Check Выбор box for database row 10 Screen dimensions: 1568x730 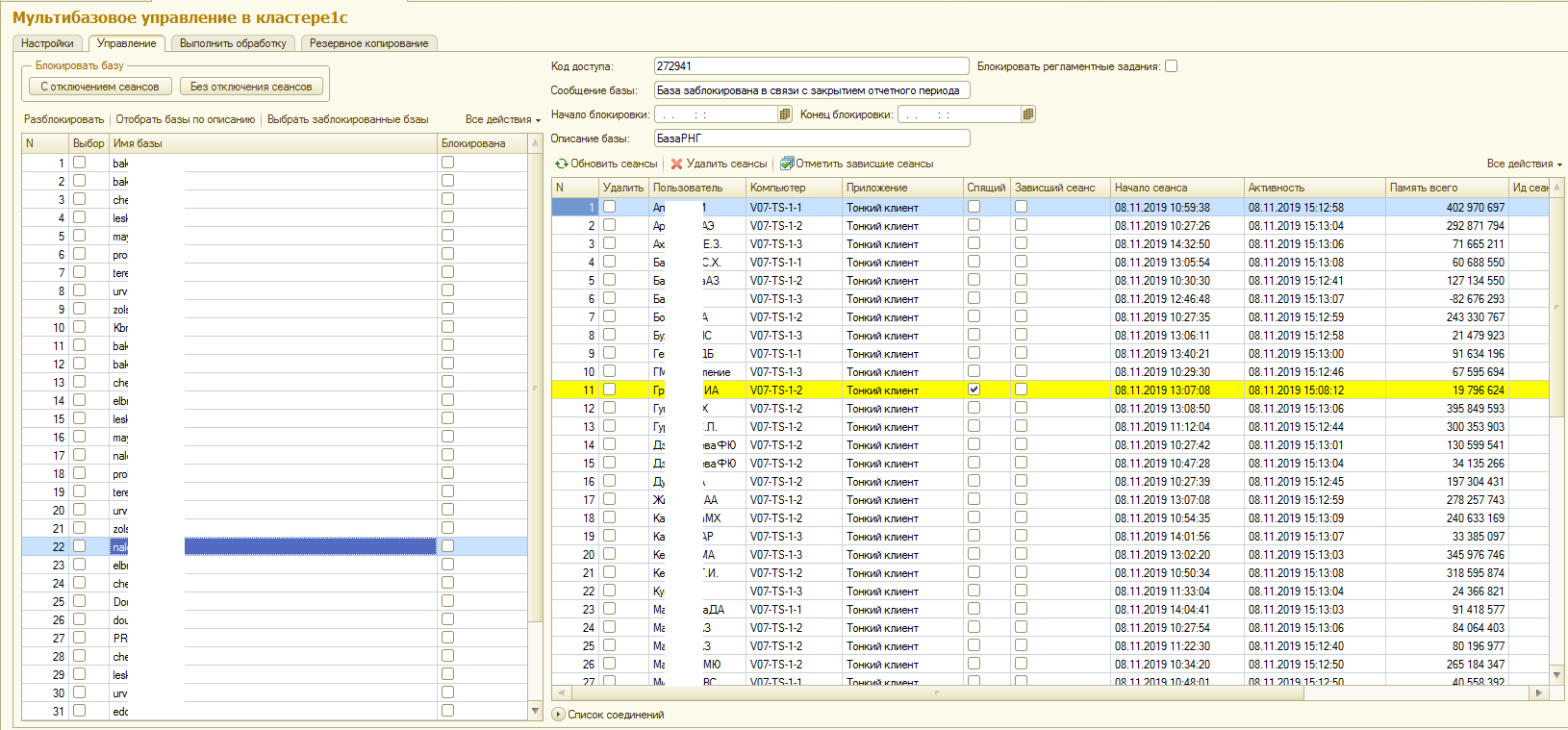coord(80,327)
